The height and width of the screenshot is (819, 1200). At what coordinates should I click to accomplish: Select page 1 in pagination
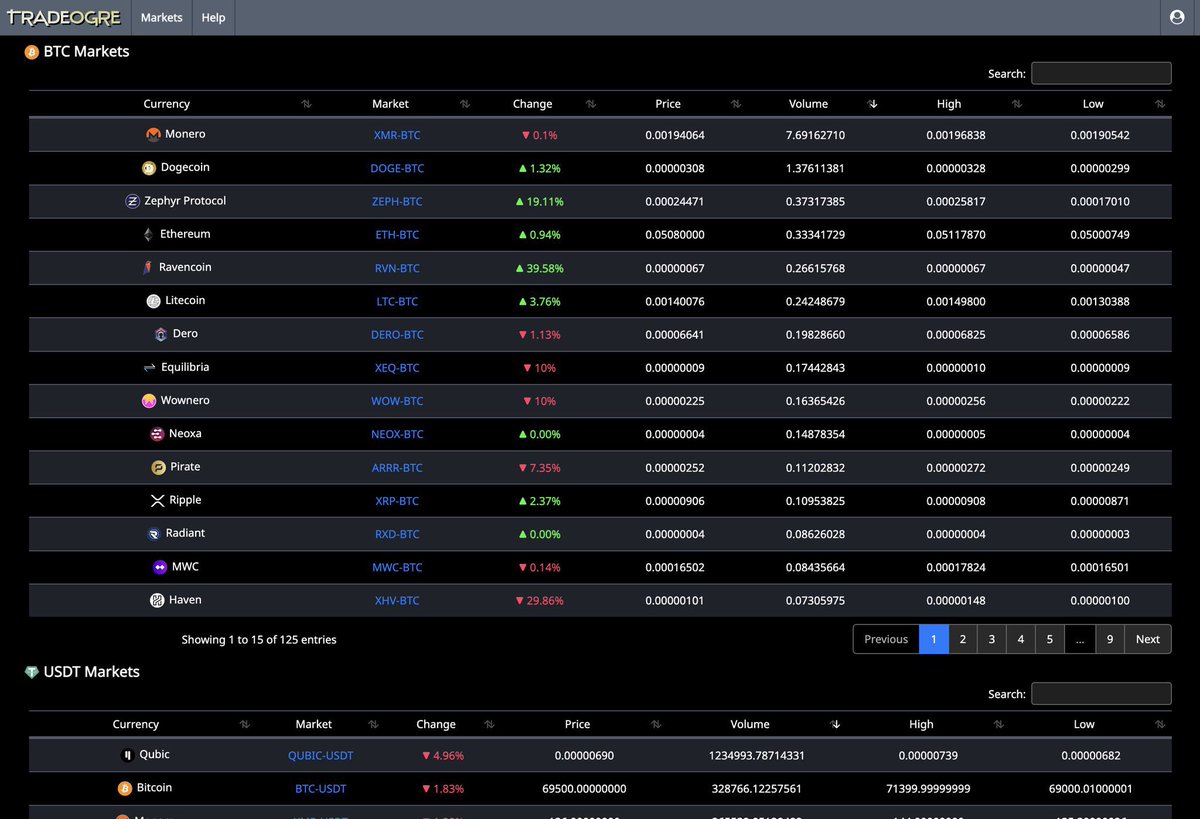pos(934,639)
